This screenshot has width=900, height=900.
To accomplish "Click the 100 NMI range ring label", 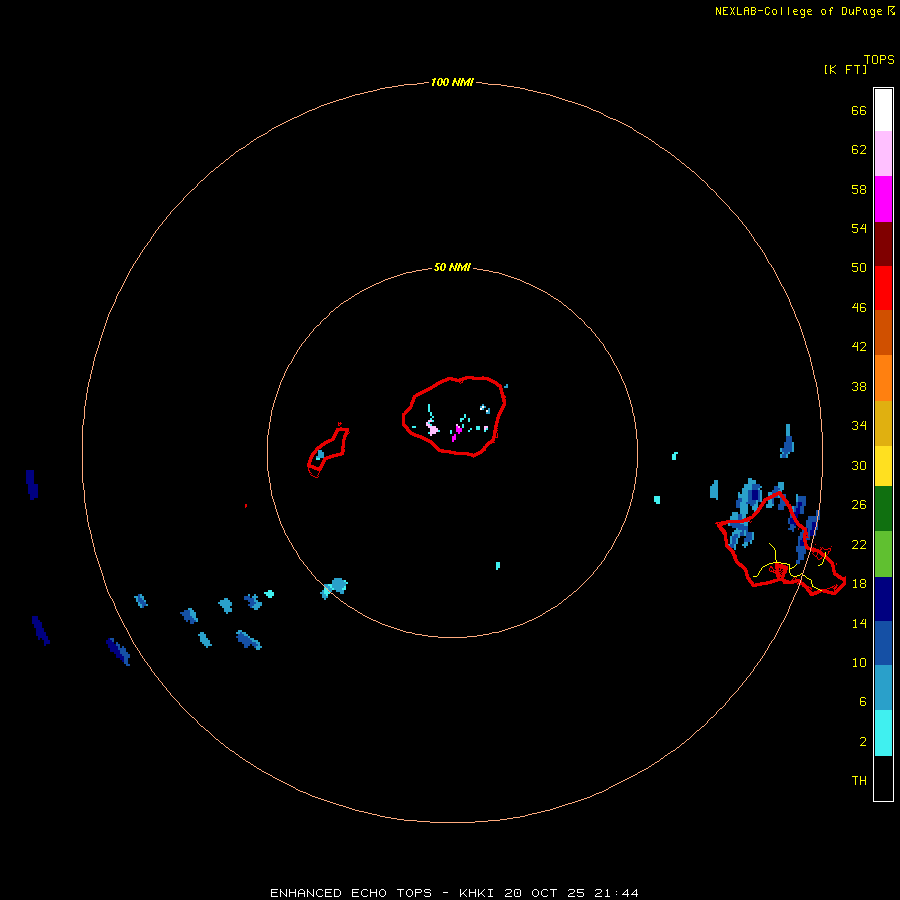I will click(x=452, y=82).
